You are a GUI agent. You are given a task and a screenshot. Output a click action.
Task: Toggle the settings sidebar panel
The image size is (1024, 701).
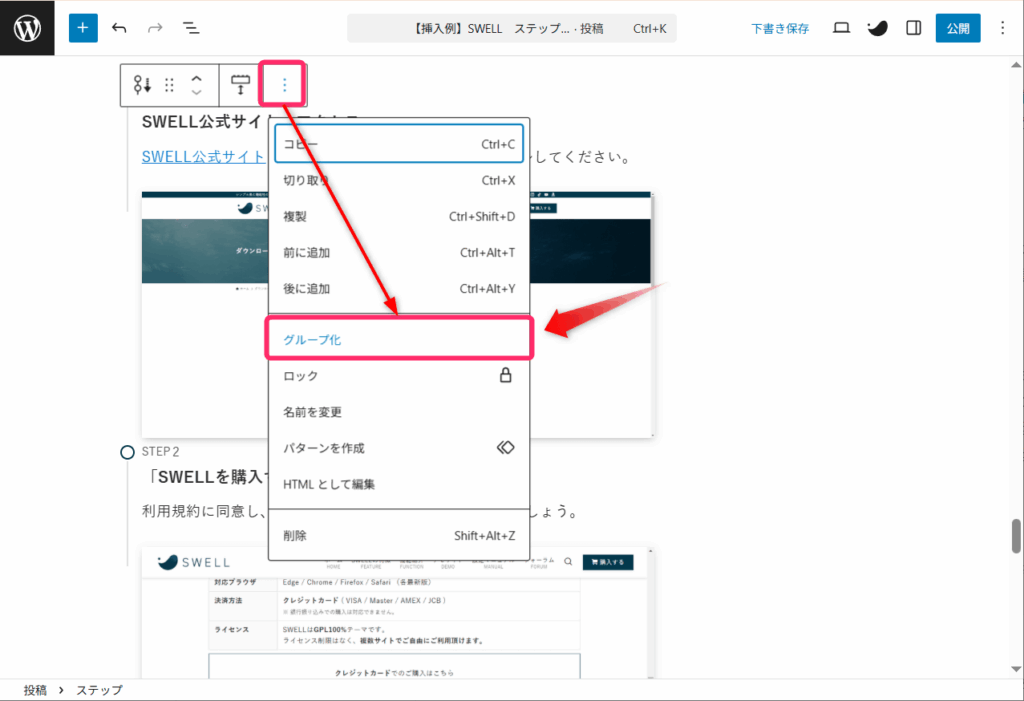pyautogui.click(x=913, y=28)
